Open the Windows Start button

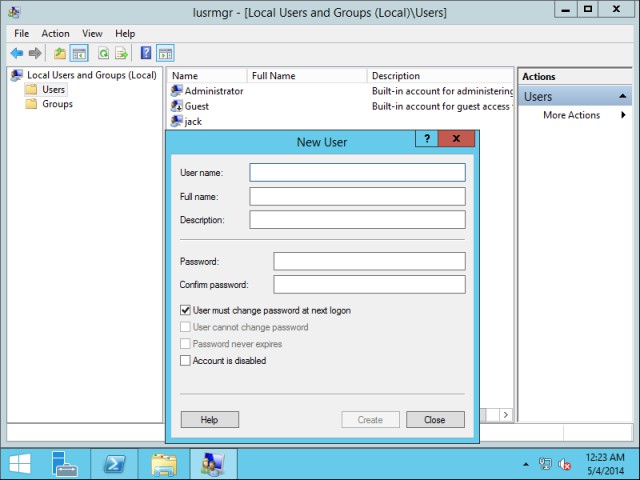tap(20, 464)
